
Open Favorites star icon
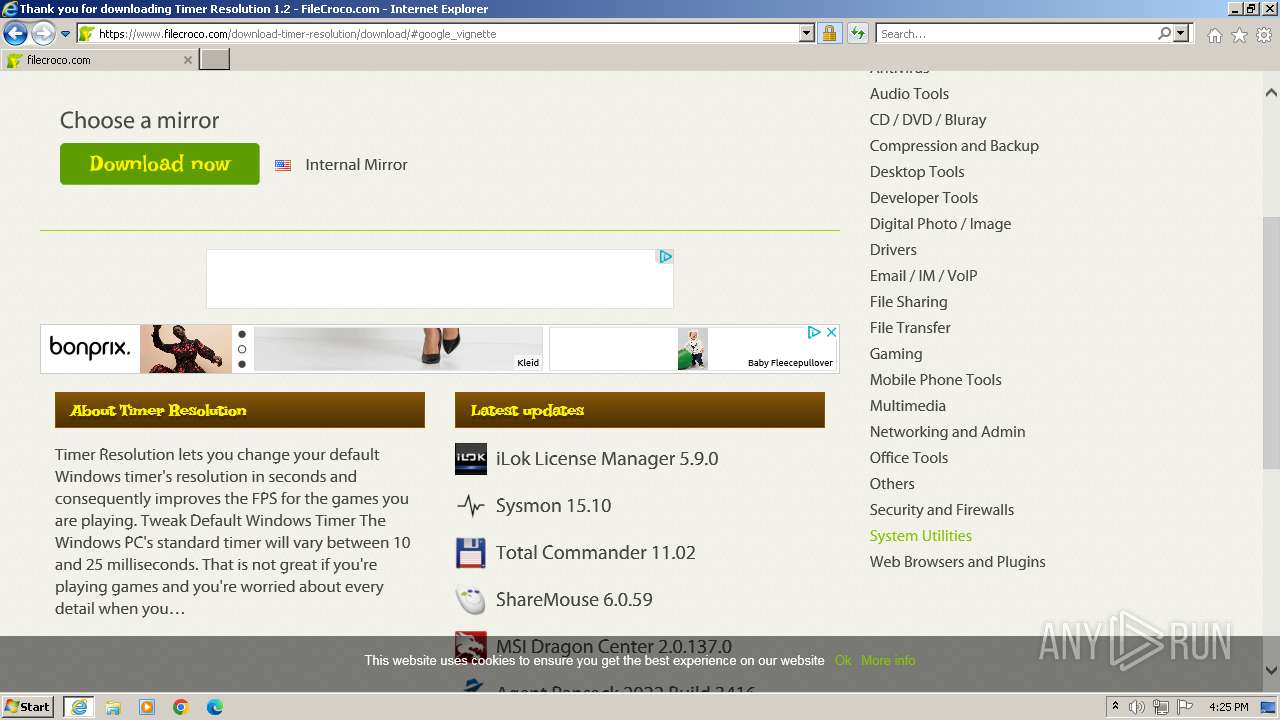(1239, 35)
